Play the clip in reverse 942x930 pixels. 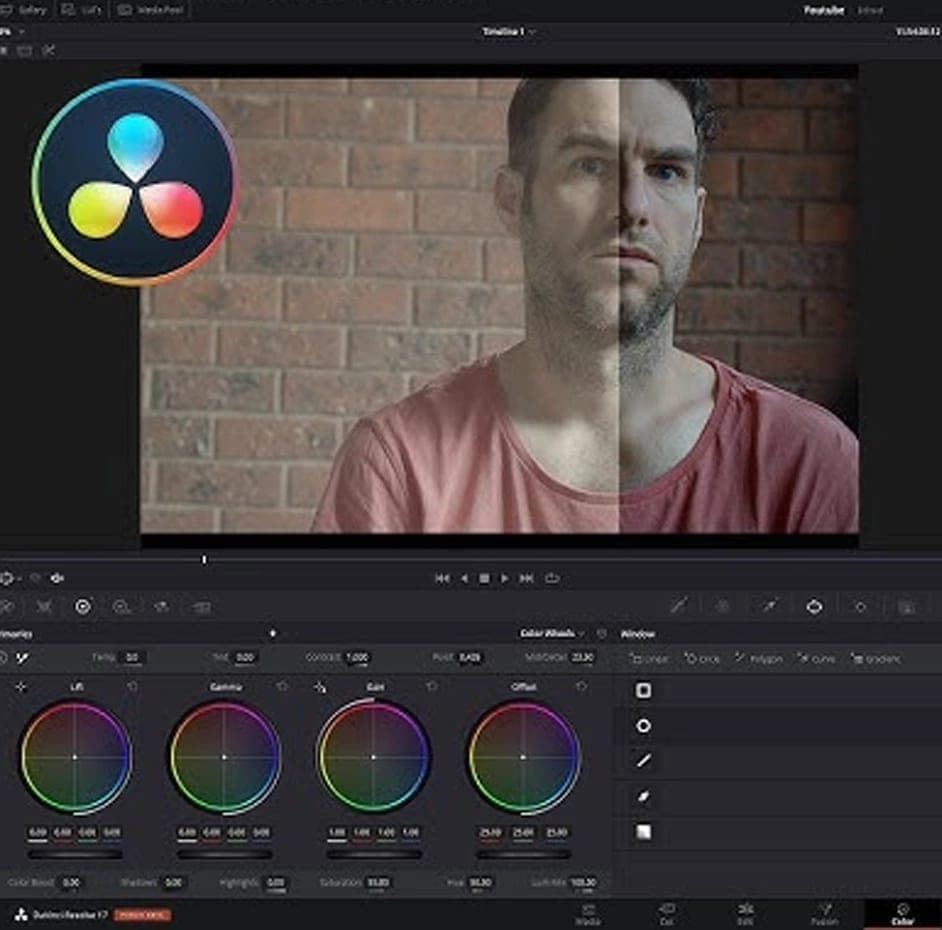coord(464,578)
